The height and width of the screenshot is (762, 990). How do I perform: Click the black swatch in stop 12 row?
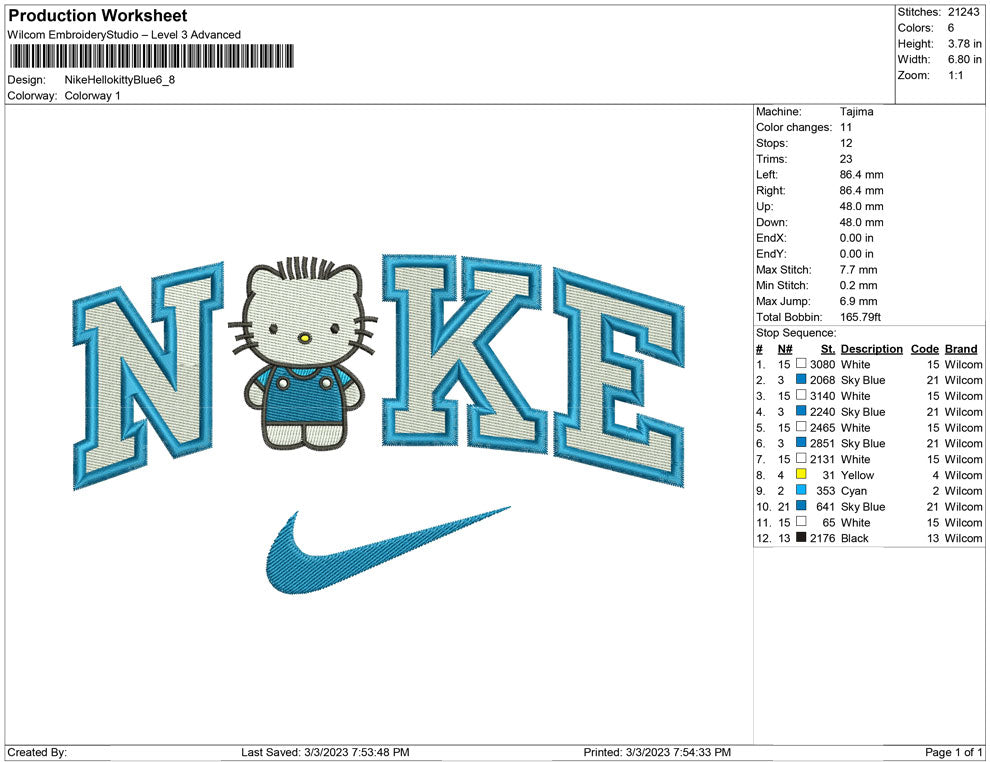(x=801, y=537)
